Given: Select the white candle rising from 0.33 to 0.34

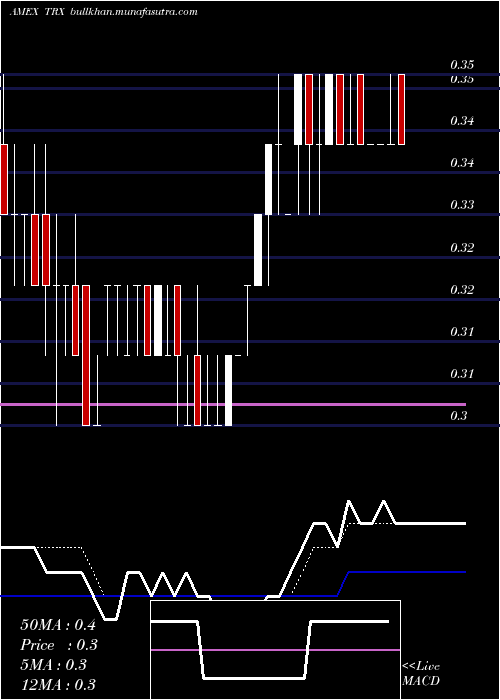Looking at the screenshot, I should coord(268,179).
